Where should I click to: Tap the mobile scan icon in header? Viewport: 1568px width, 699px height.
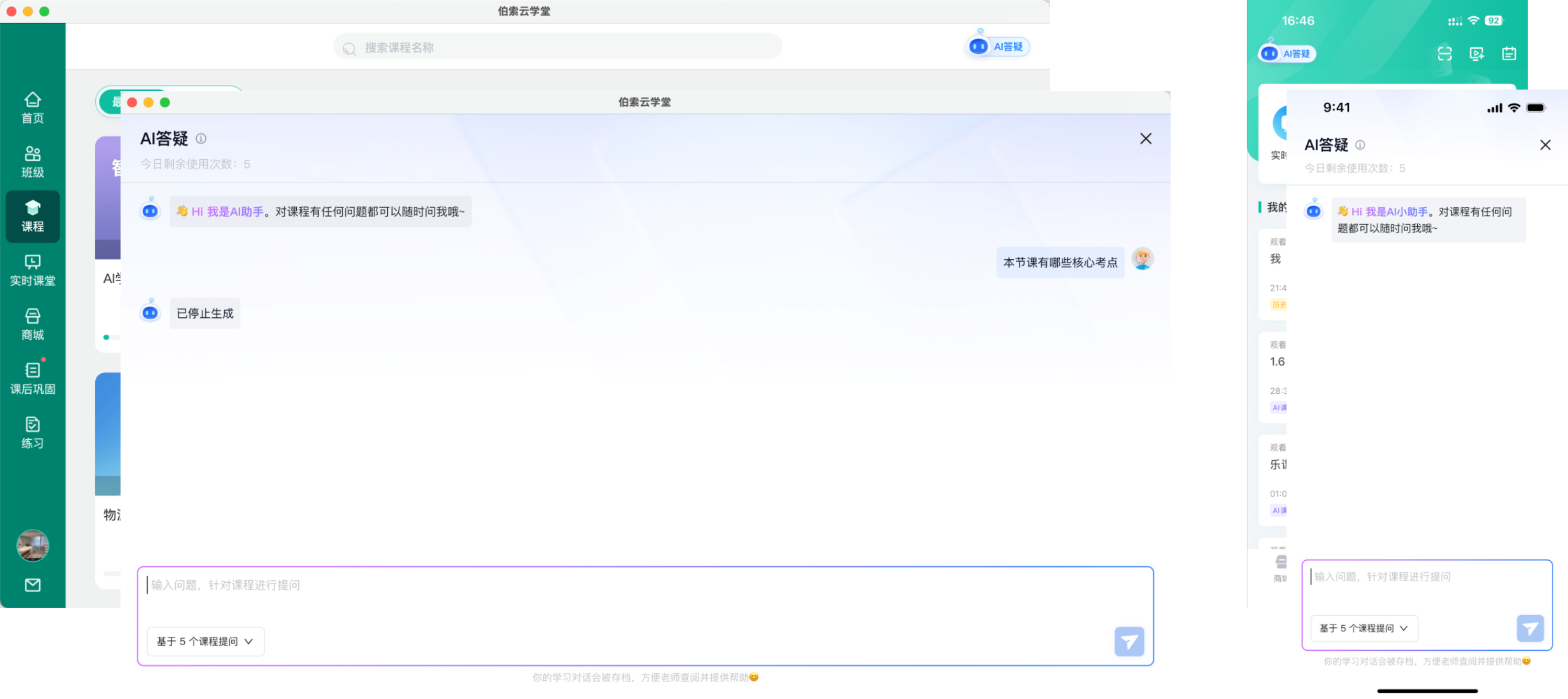pos(1444,53)
